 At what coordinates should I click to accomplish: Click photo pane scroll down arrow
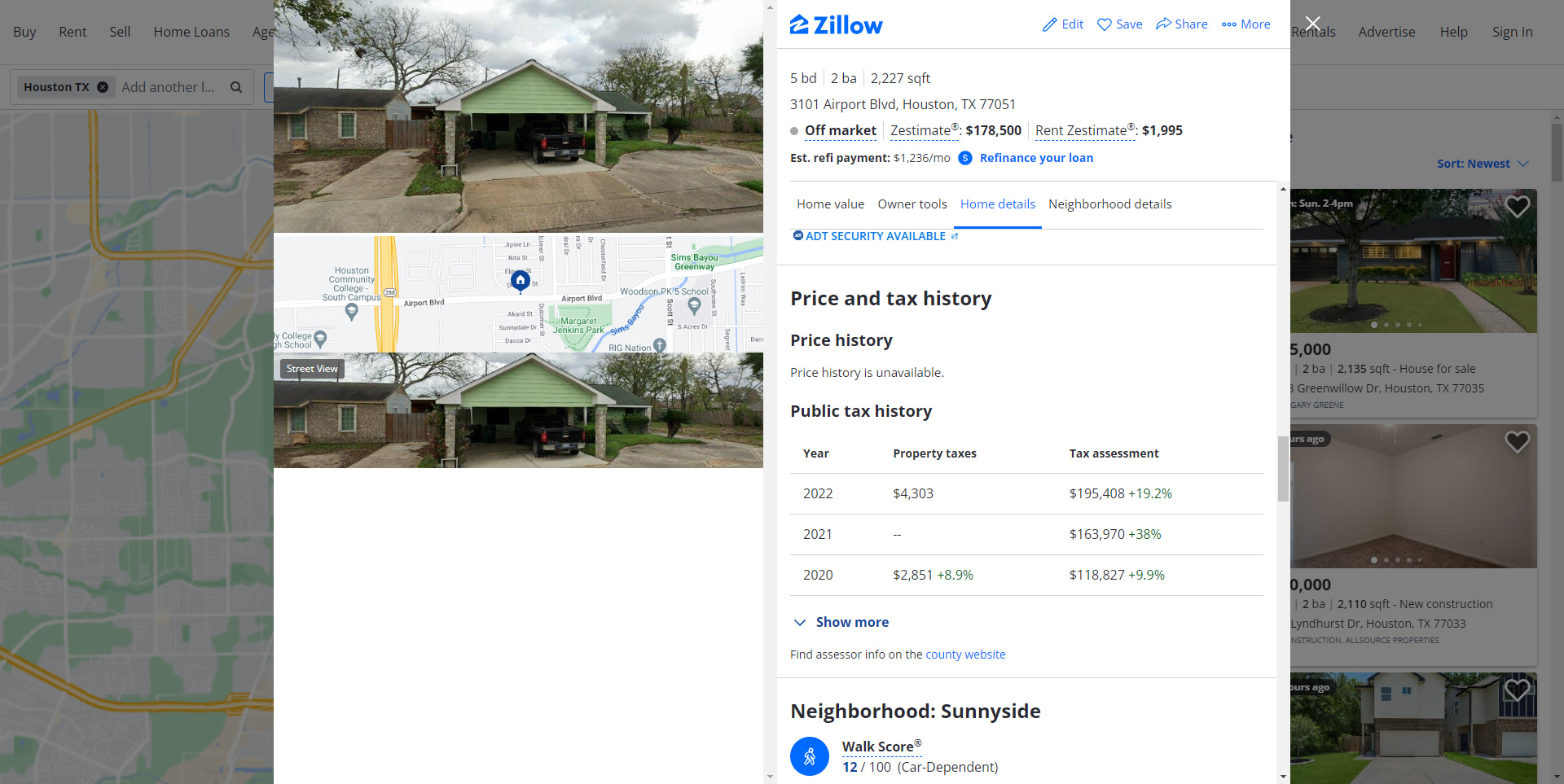coord(770,777)
